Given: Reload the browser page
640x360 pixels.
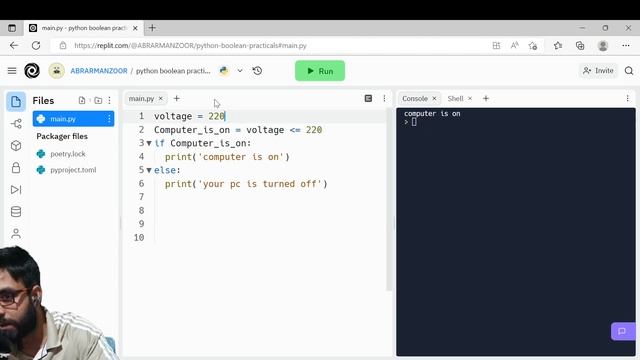Looking at the screenshot, I should coord(36,45).
